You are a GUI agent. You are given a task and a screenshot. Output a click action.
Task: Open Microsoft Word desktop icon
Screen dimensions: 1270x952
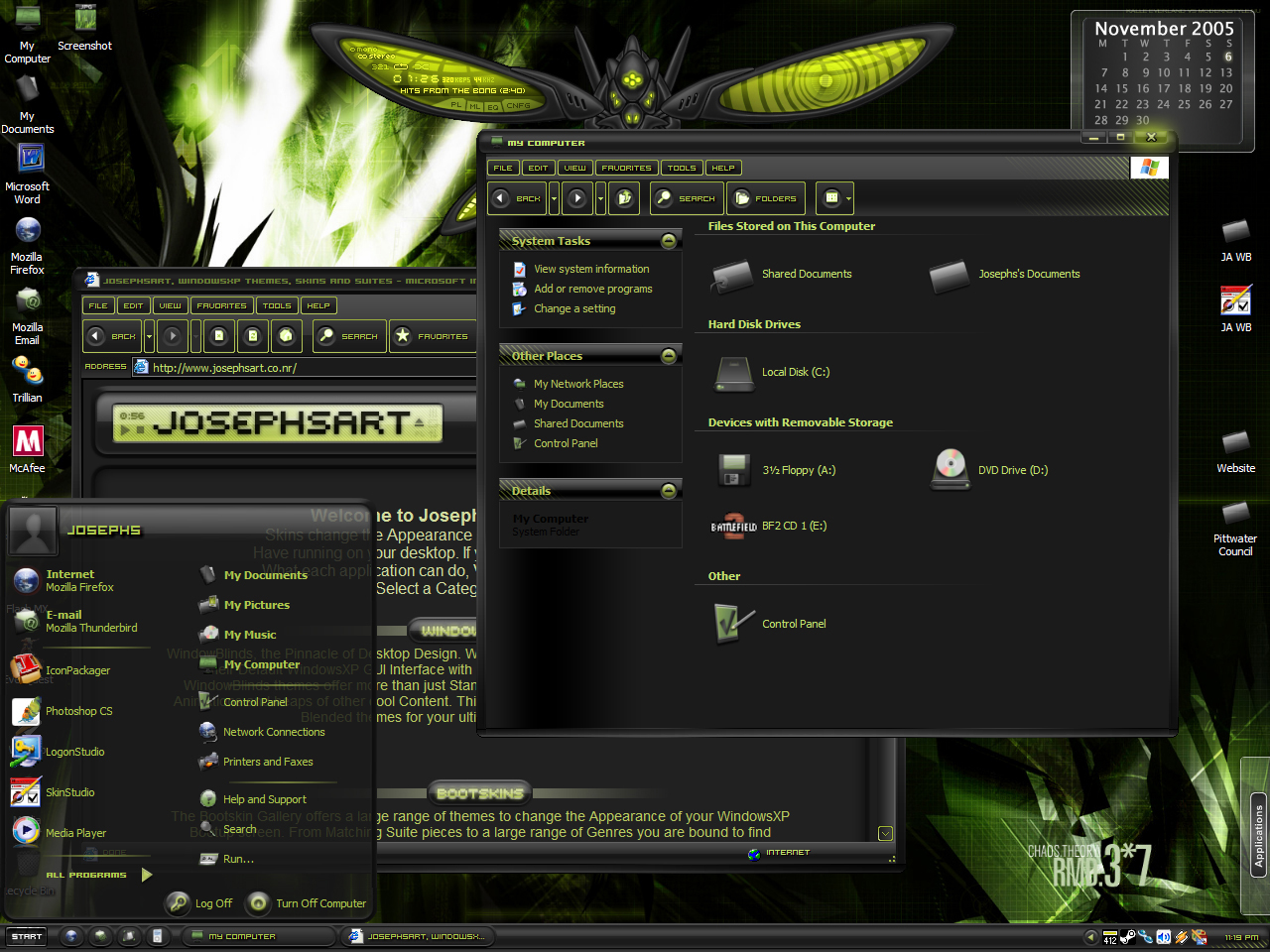[28, 175]
